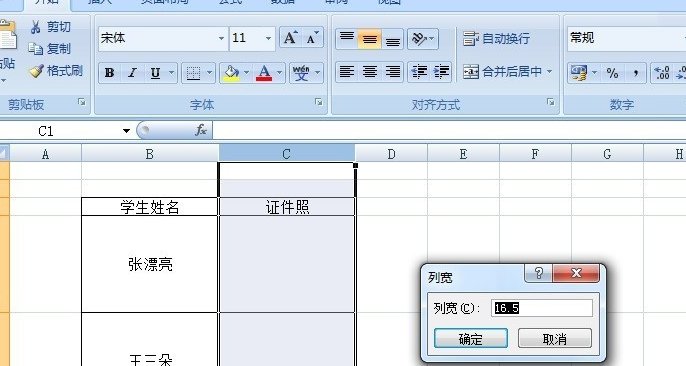Screen dimensions: 686x366
Task: Click the column width field showing 16.5
Action: (x=542, y=308)
